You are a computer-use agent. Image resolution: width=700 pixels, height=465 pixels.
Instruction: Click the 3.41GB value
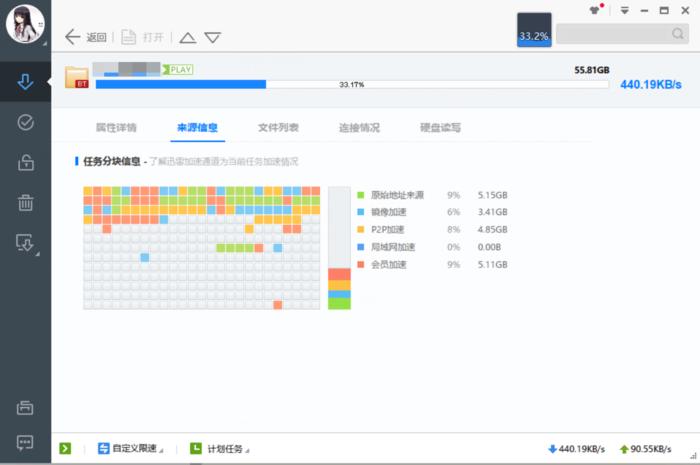click(x=492, y=212)
